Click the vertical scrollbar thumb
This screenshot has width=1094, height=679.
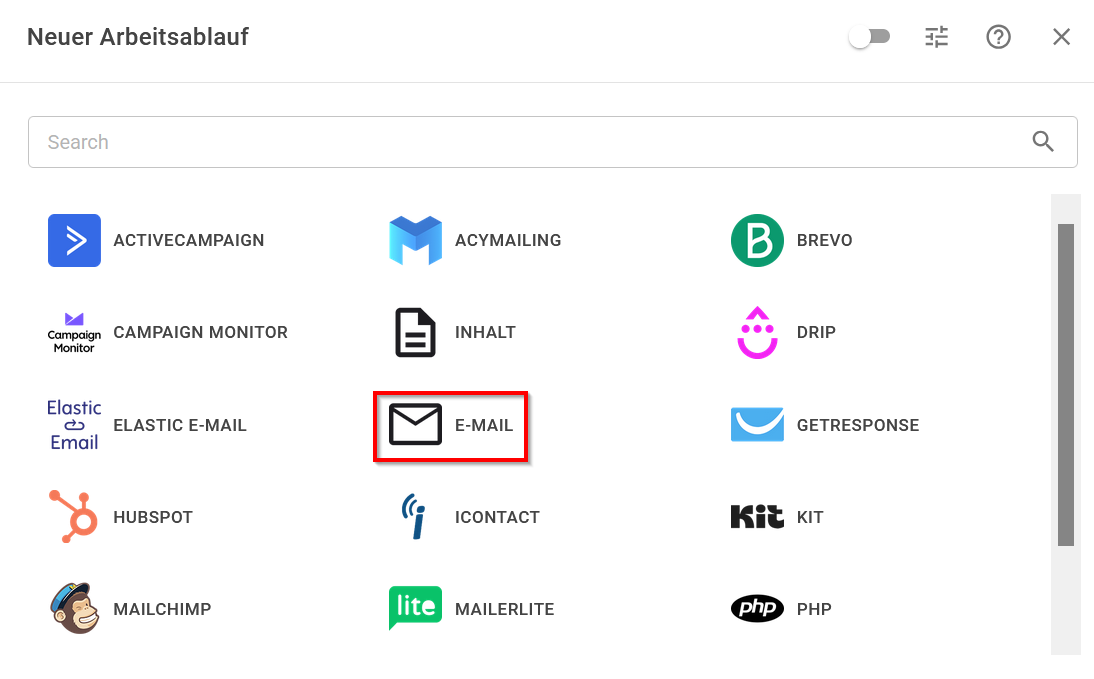coord(1065,385)
